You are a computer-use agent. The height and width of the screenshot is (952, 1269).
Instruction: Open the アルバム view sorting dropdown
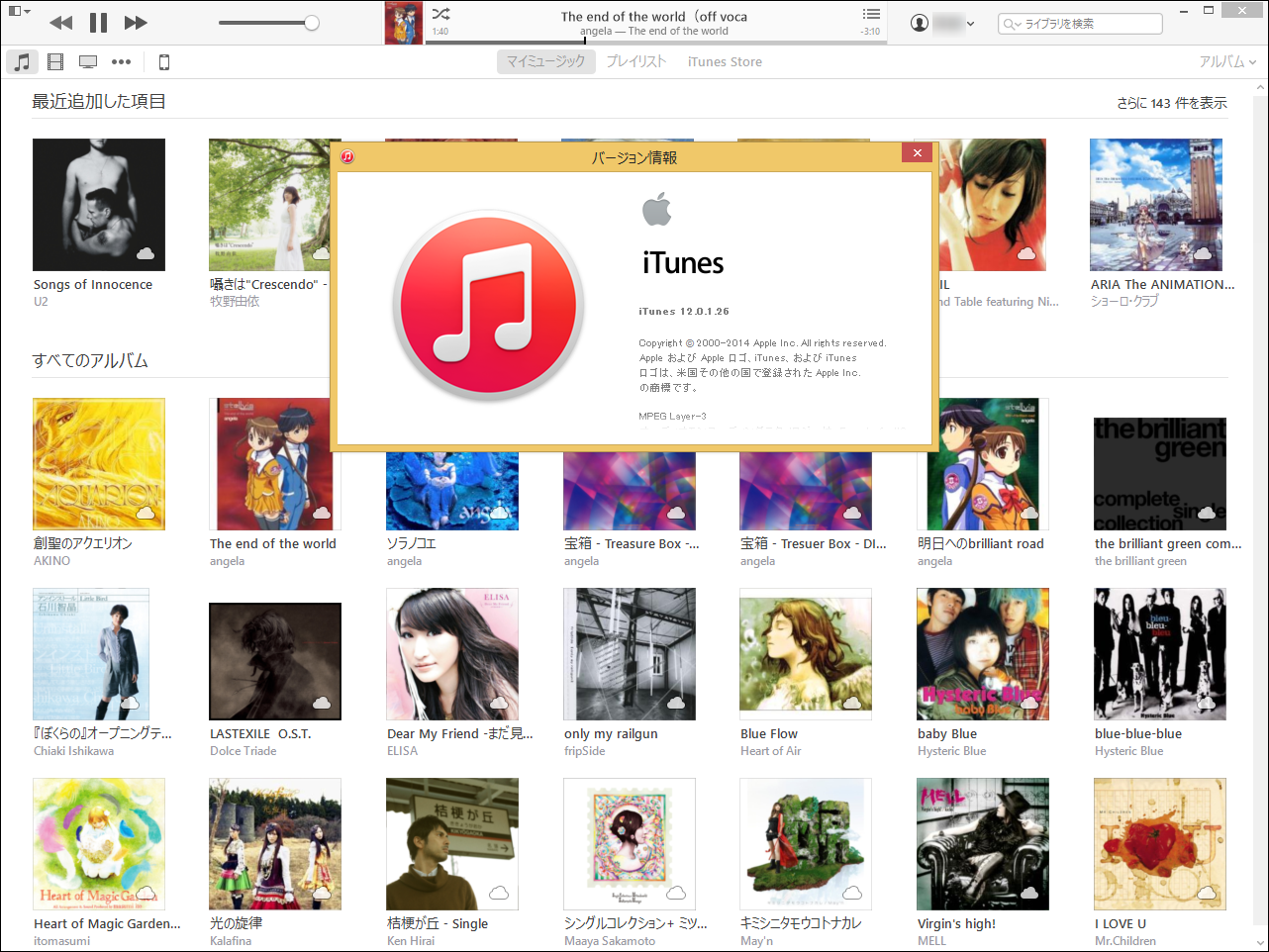pyautogui.click(x=1226, y=61)
